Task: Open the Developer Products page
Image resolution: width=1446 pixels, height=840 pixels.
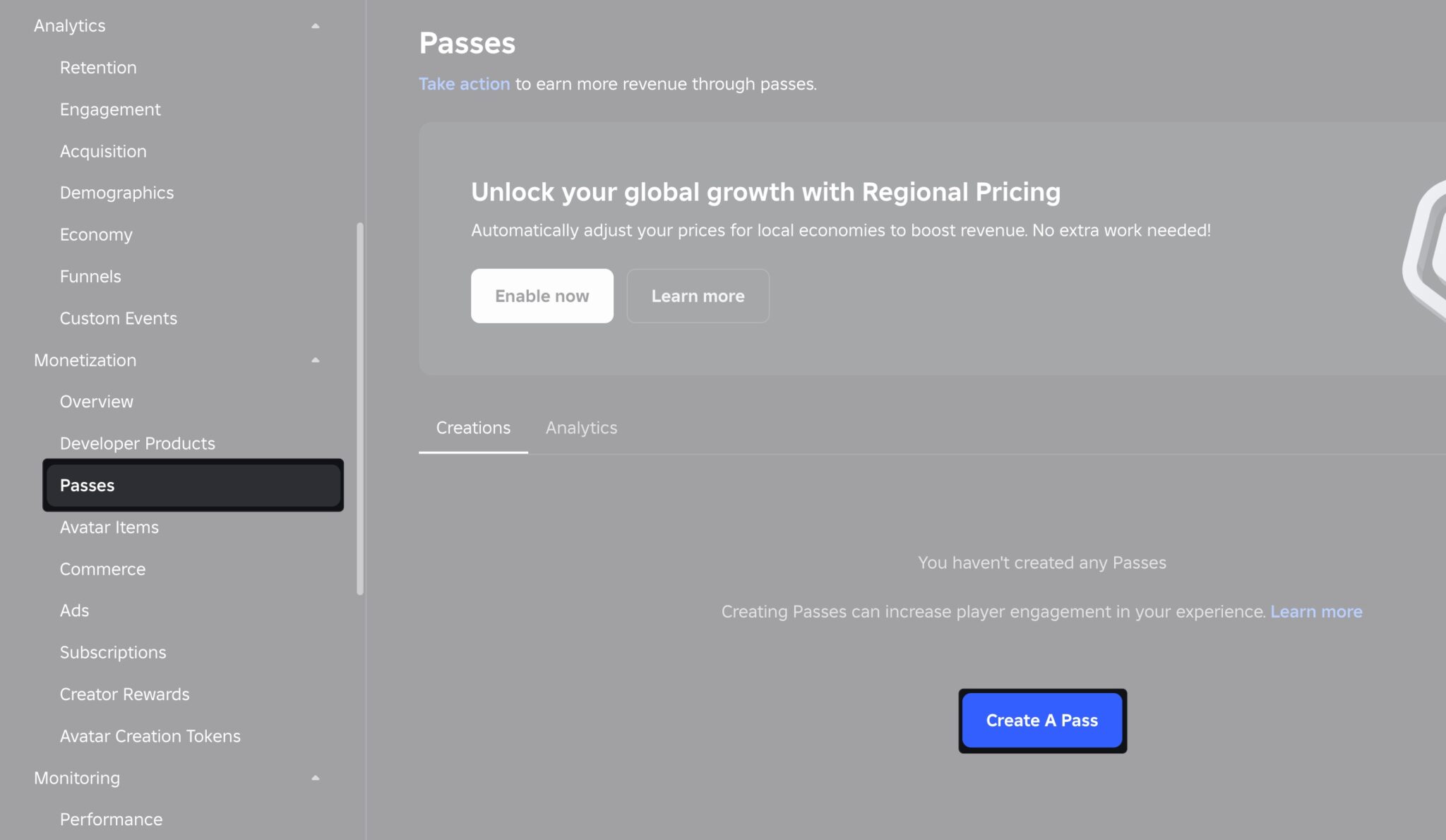Action: [x=137, y=443]
